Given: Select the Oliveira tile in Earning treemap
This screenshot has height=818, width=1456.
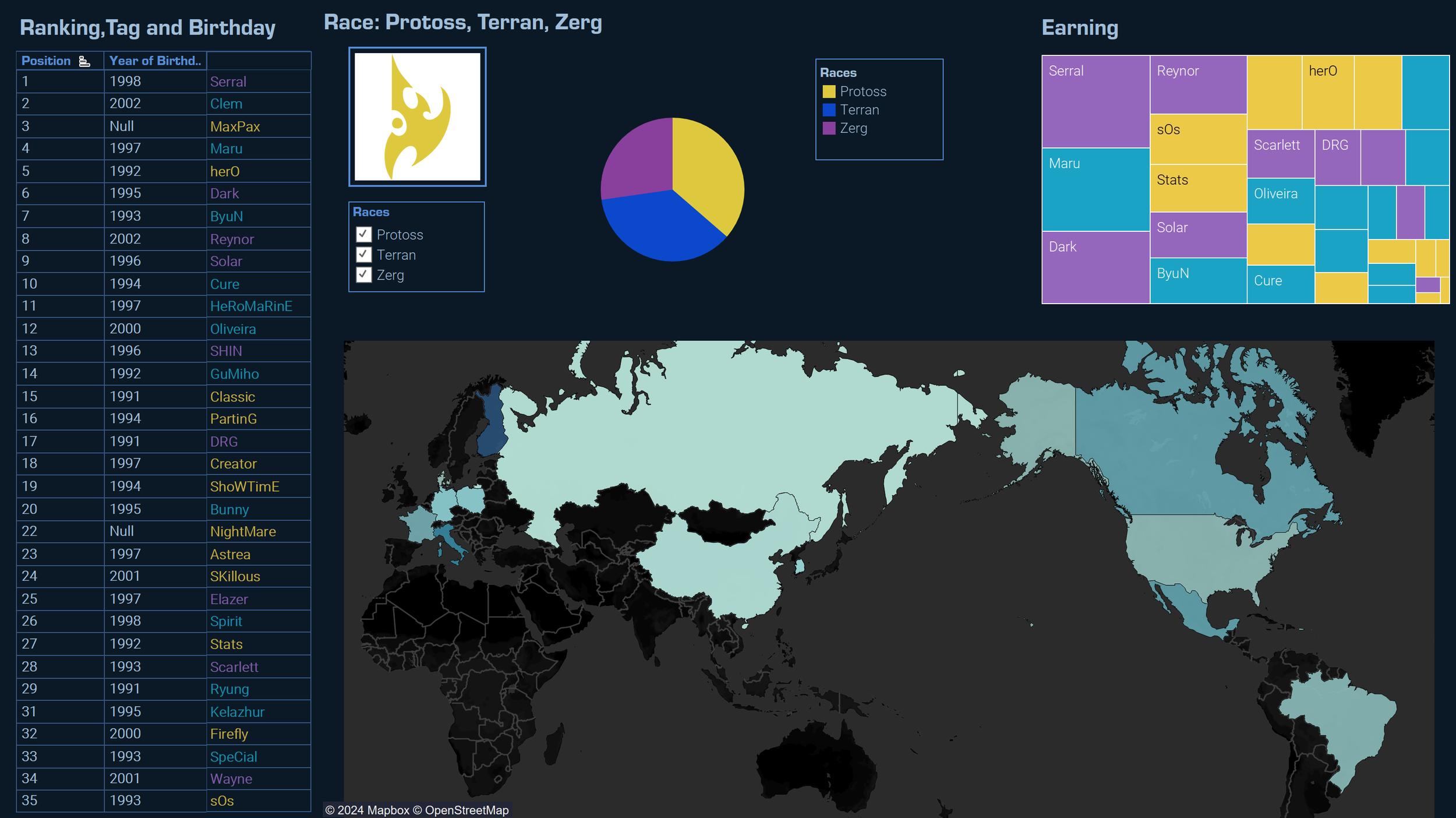Looking at the screenshot, I should pyautogui.click(x=1281, y=201).
